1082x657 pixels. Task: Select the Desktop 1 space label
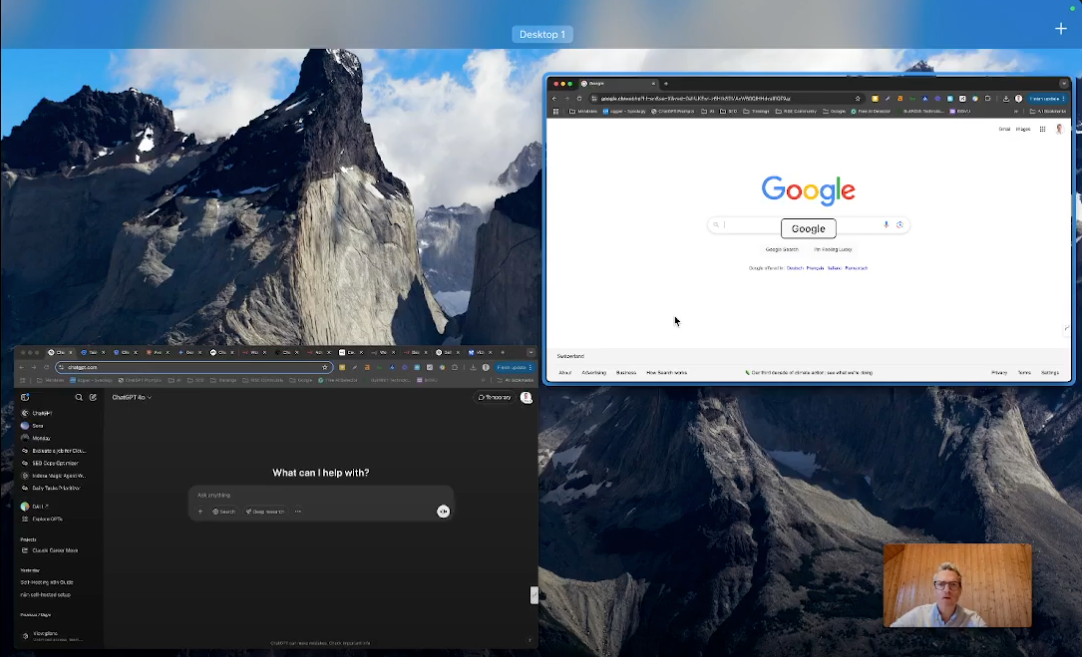(542, 34)
